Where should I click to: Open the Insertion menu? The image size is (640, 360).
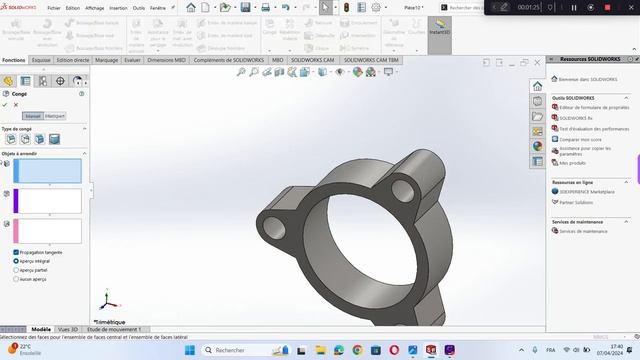[x=118, y=8]
